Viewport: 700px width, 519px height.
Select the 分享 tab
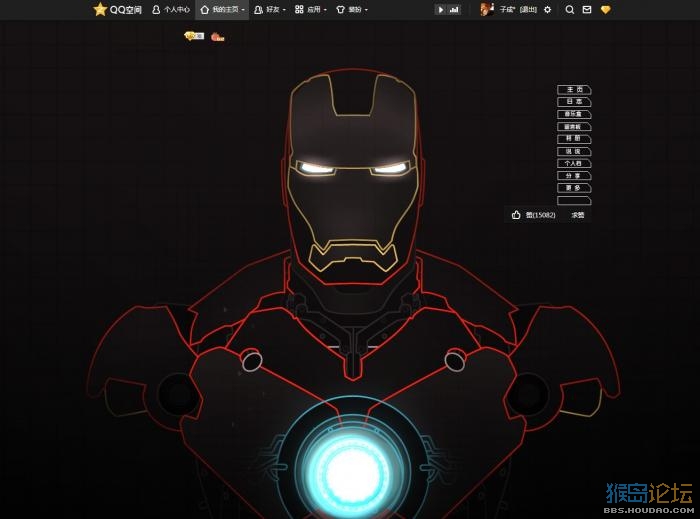coord(574,176)
